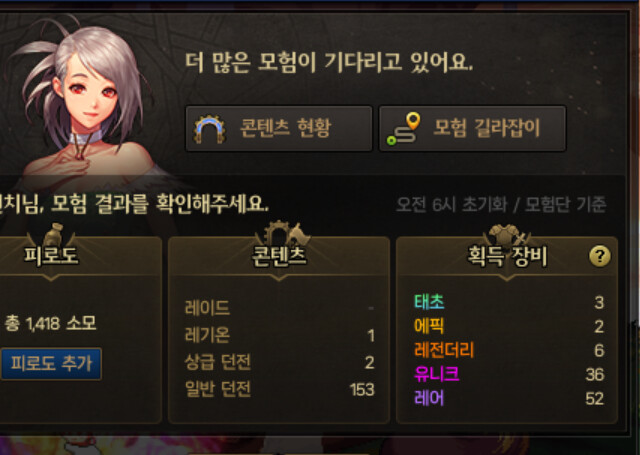640x455 pixels.
Task: Select the 레어 equipment row
Action: tap(509, 398)
